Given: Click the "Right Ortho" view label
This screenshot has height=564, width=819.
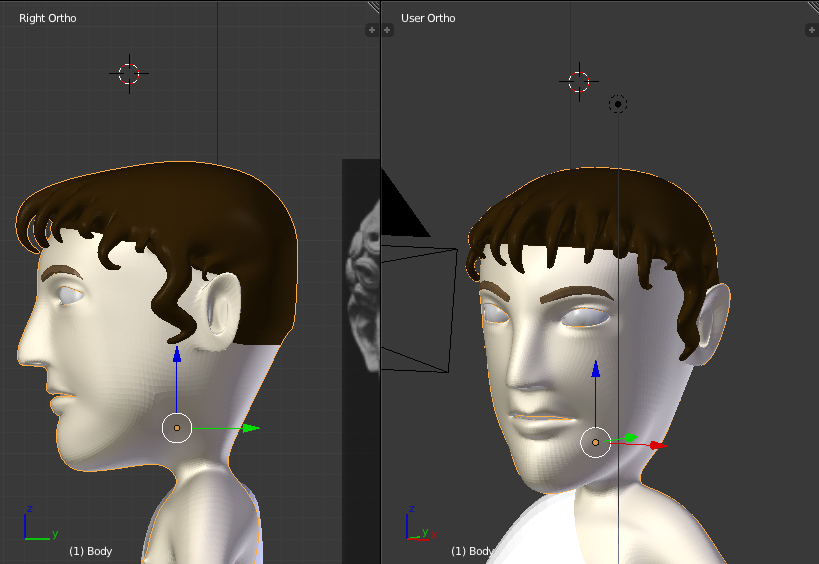Looking at the screenshot, I should [x=47, y=18].
